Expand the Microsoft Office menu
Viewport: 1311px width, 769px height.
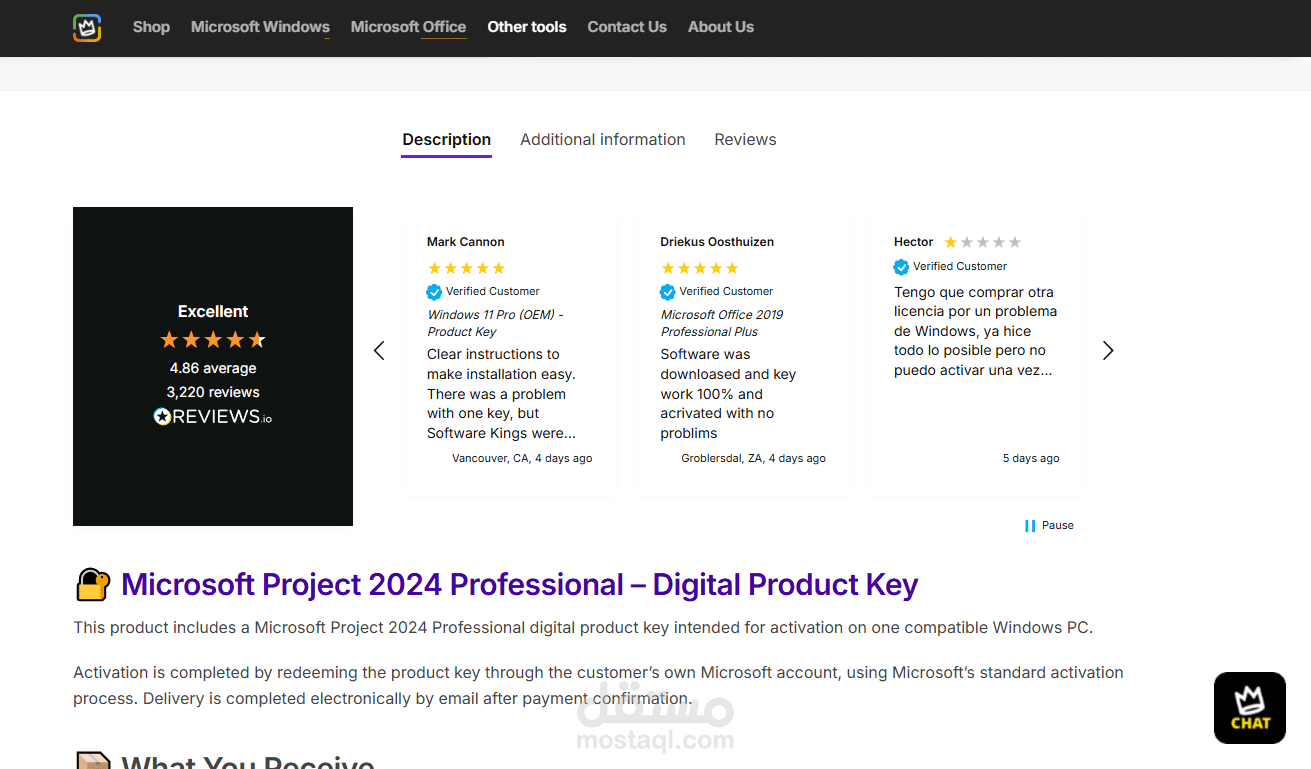pos(408,27)
